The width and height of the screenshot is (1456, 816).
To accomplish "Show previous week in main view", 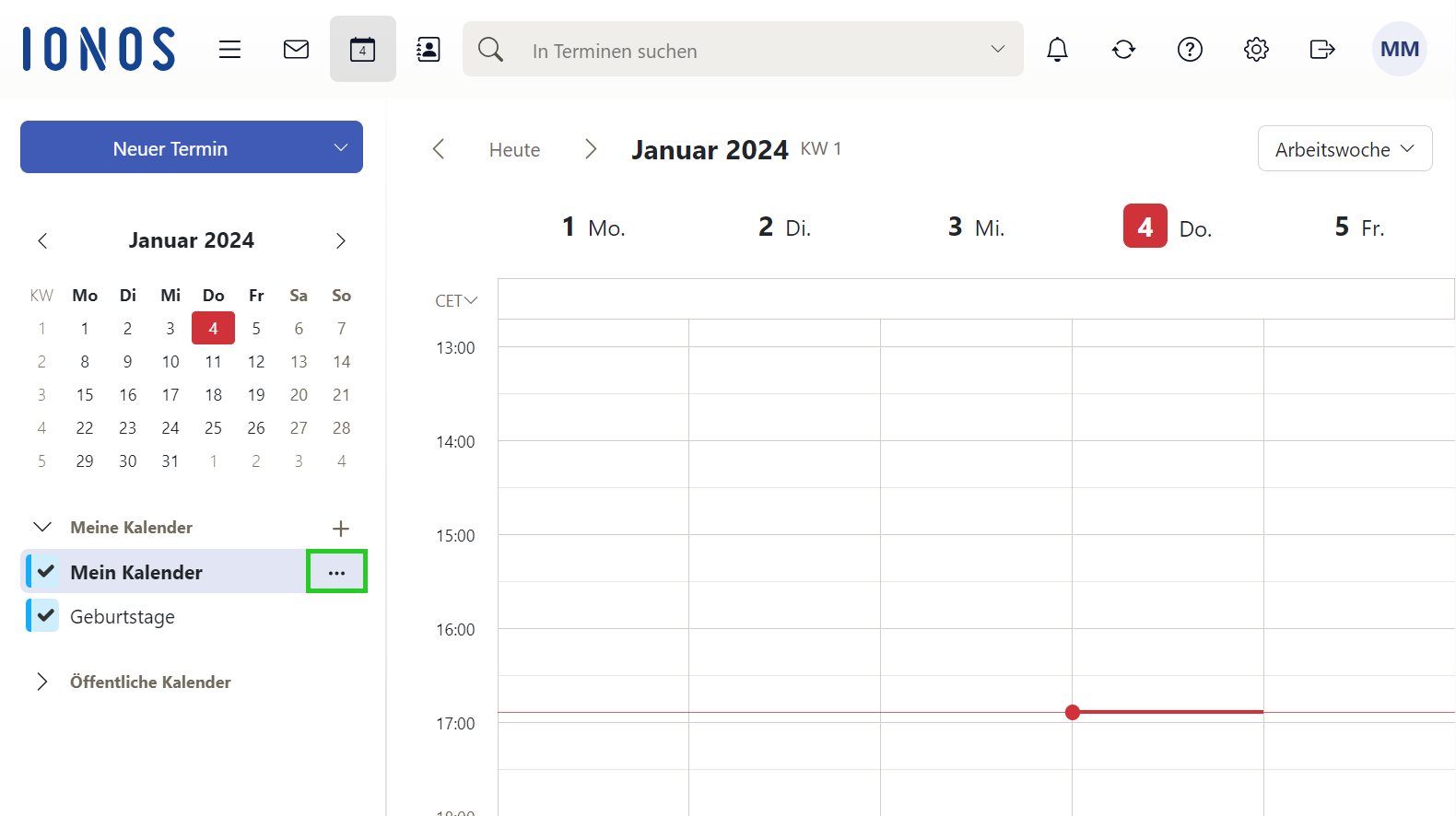I will click(x=439, y=149).
